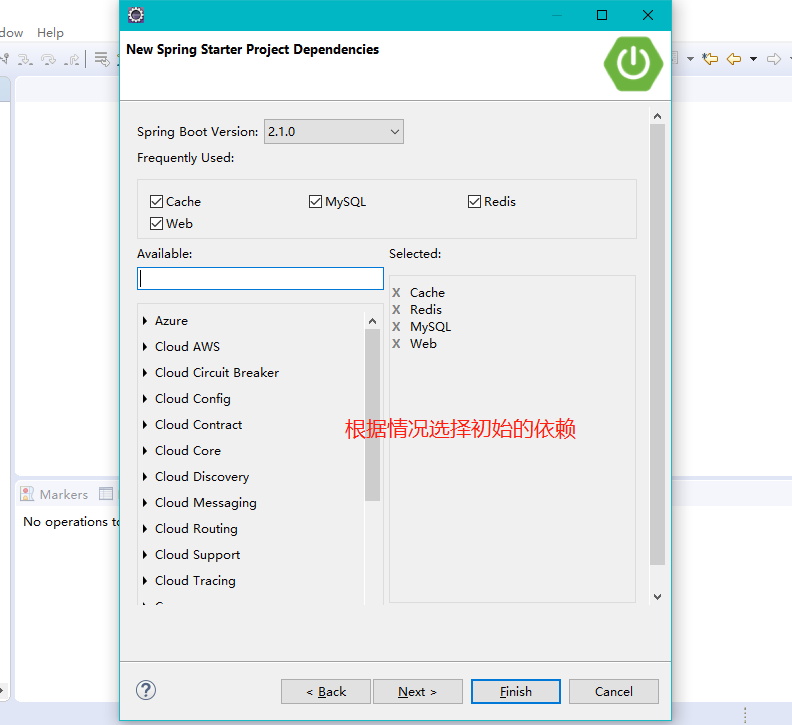
Task: Open the Back history dropdown arrow in toolbar
Action: click(753, 59)
